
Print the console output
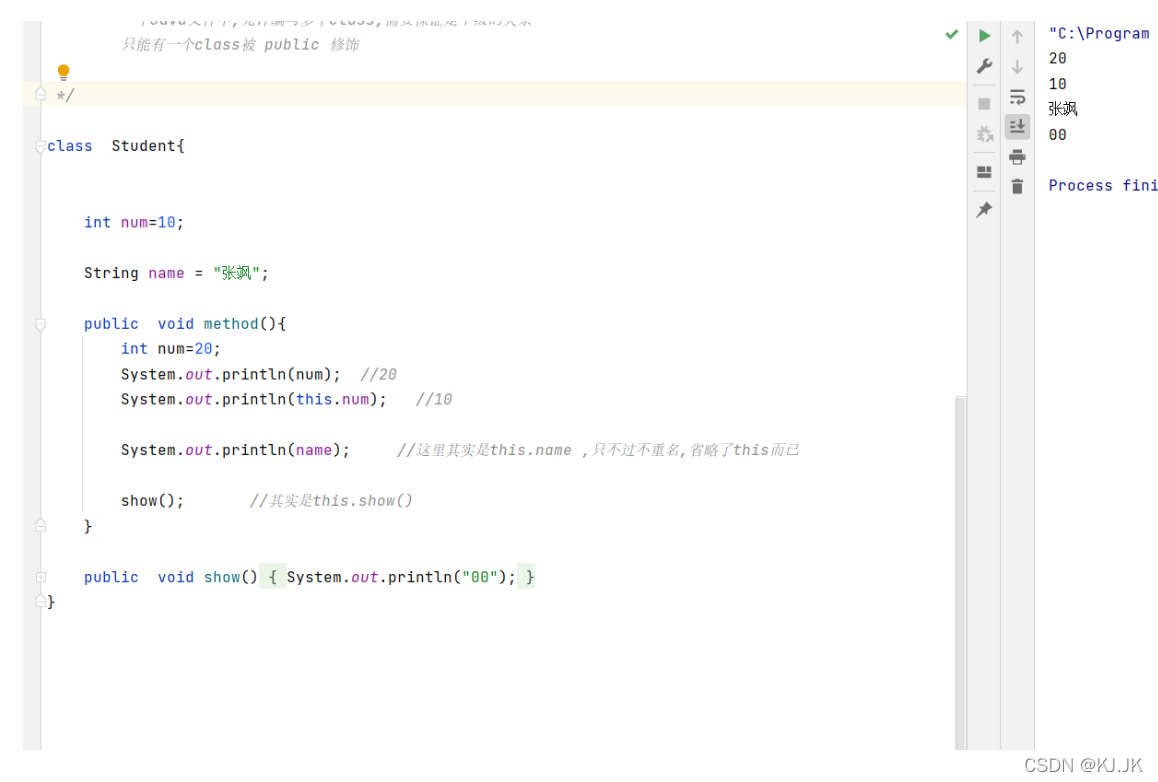click(x=1018, y=157)
